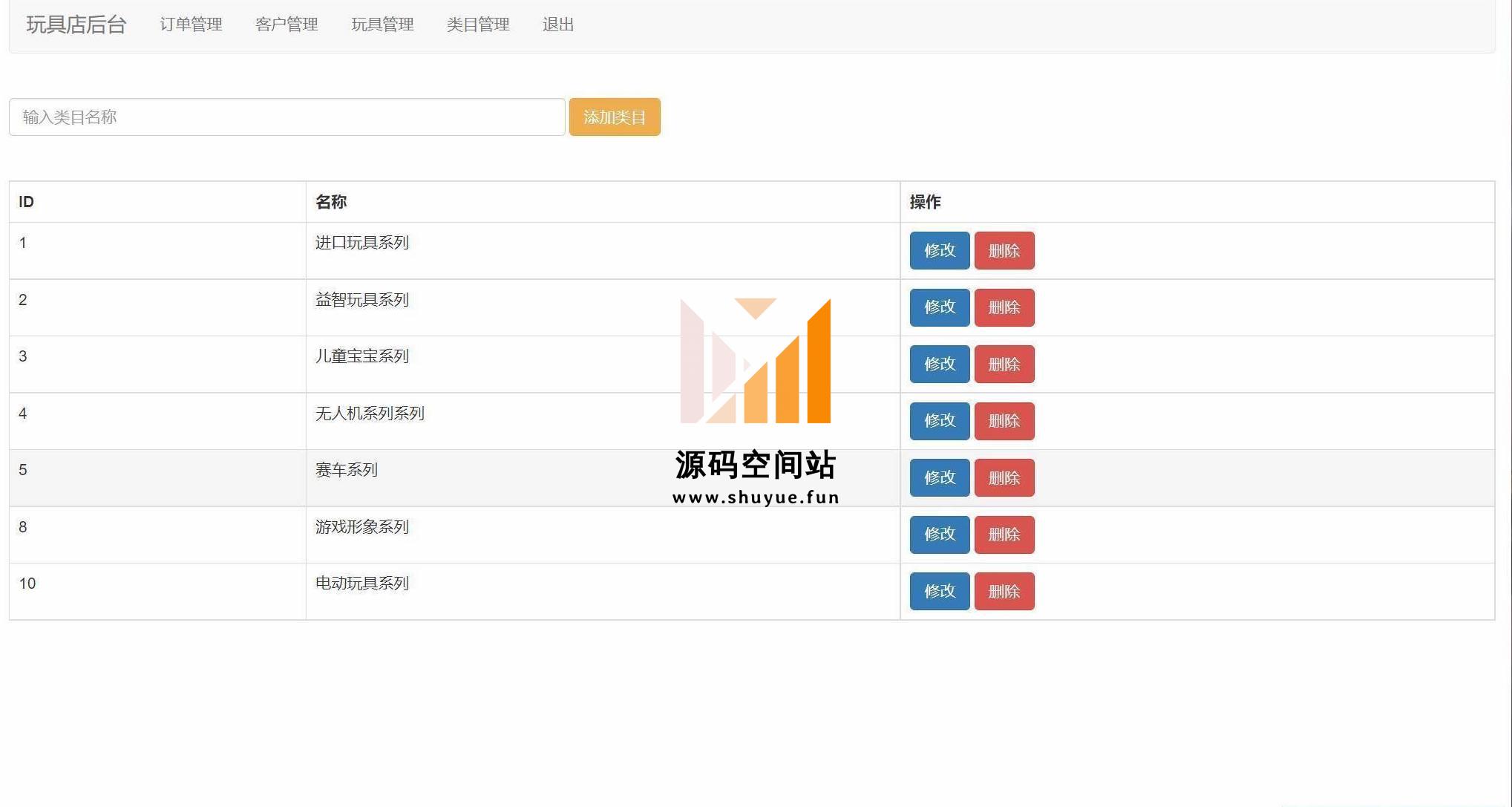
Task: Click 删除 for 电动玩具系列
Action: (1004, 592)
